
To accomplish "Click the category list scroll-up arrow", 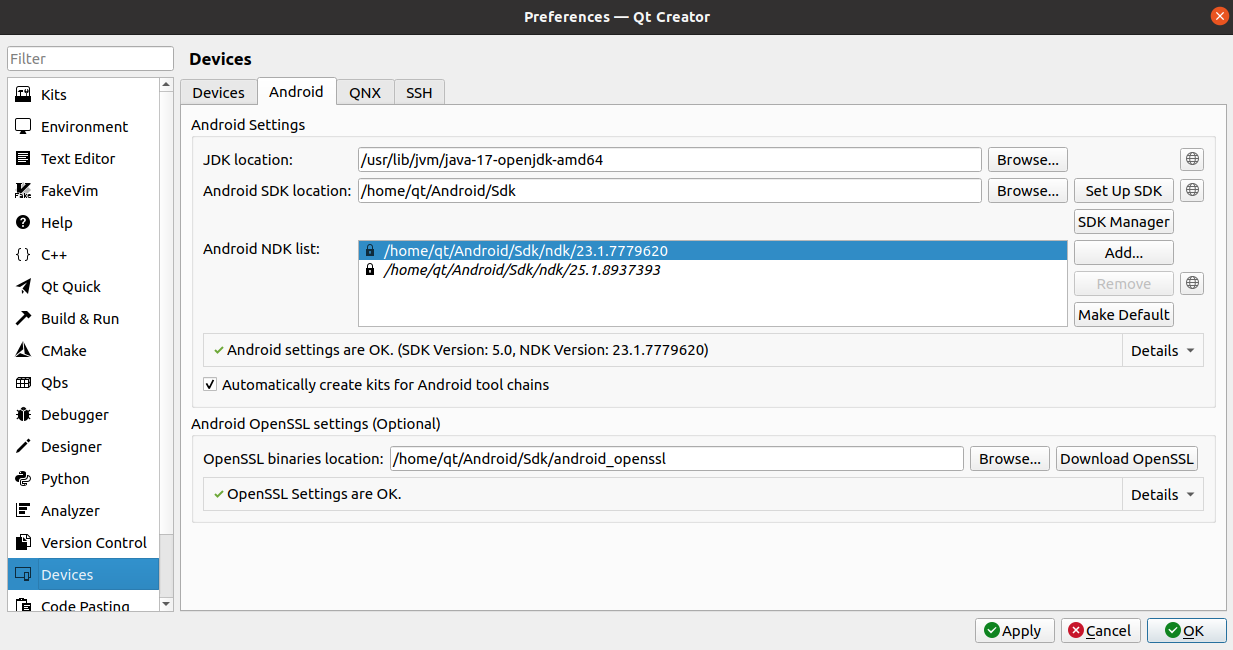I will [x=167, y=86].
